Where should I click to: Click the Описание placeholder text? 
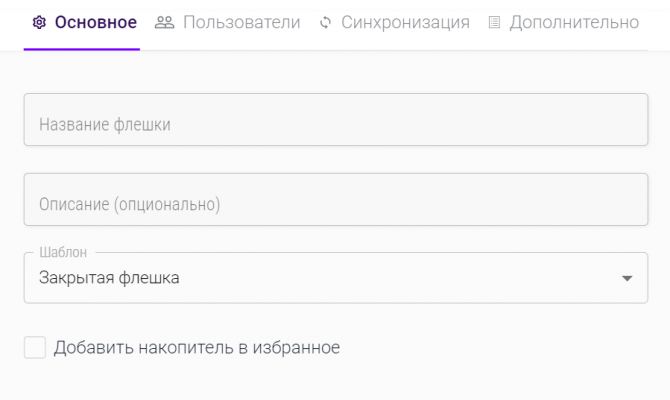coord(129,205)
